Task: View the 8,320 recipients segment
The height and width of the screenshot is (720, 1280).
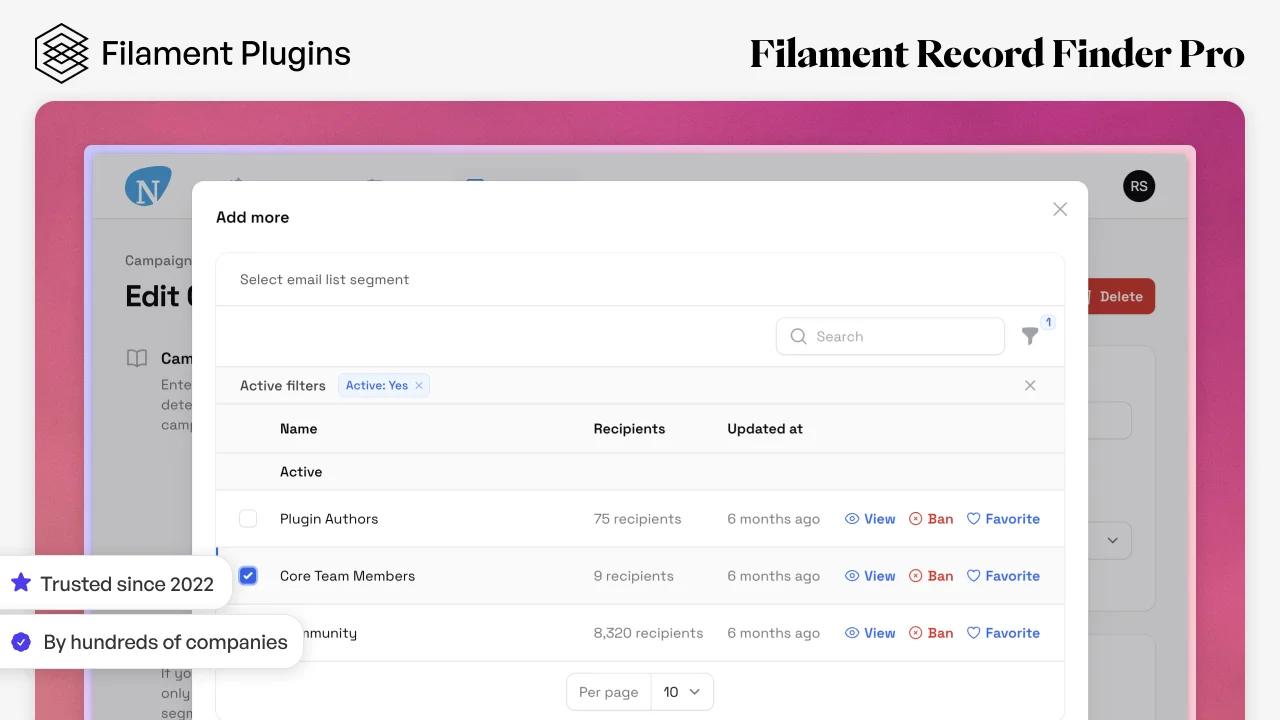Action: tap(870, 633)
